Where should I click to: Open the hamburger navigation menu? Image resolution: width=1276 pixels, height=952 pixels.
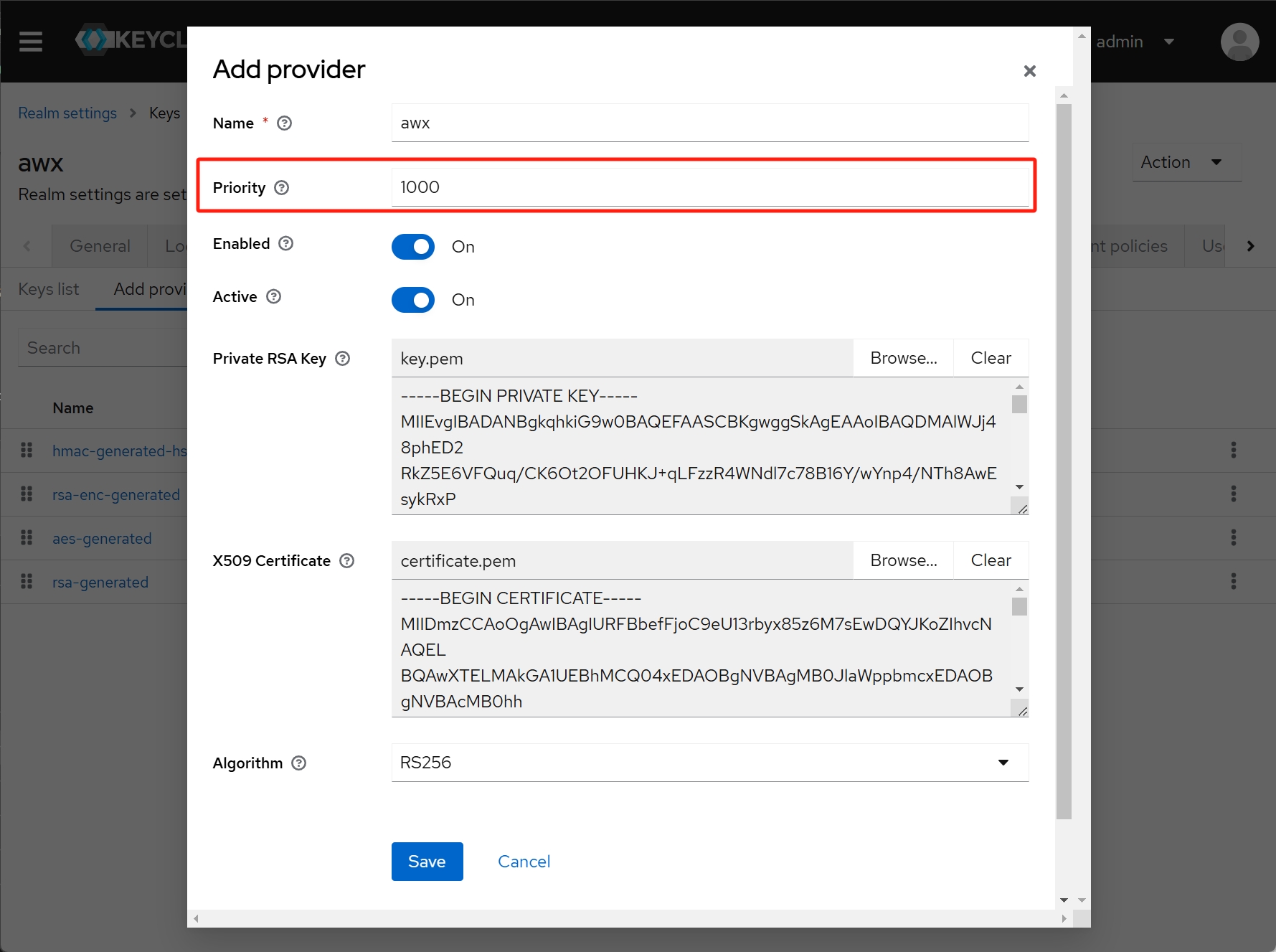coord(31,42)
